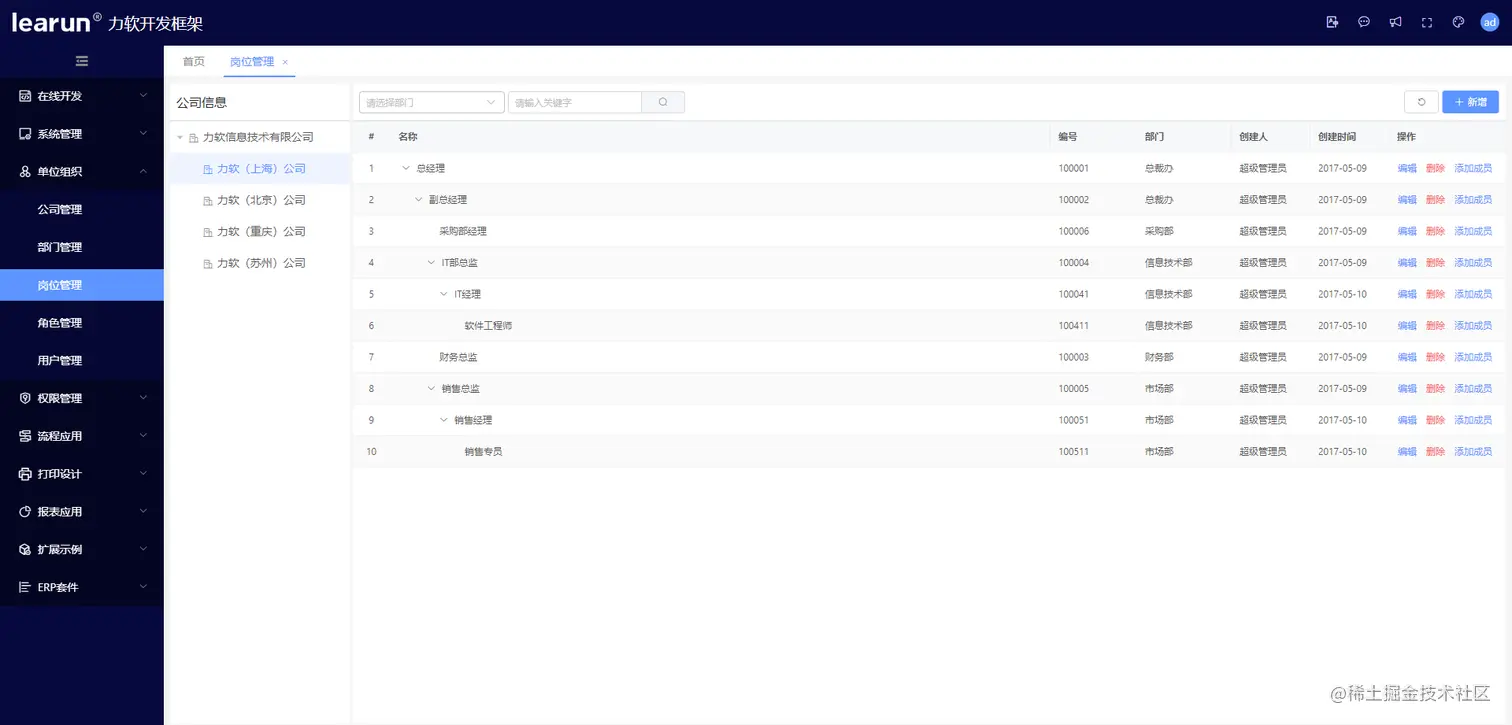Collapse the 销售经理 row
Image resolution: width=1512 pixels, height=725 pixels.
point(444,420)
